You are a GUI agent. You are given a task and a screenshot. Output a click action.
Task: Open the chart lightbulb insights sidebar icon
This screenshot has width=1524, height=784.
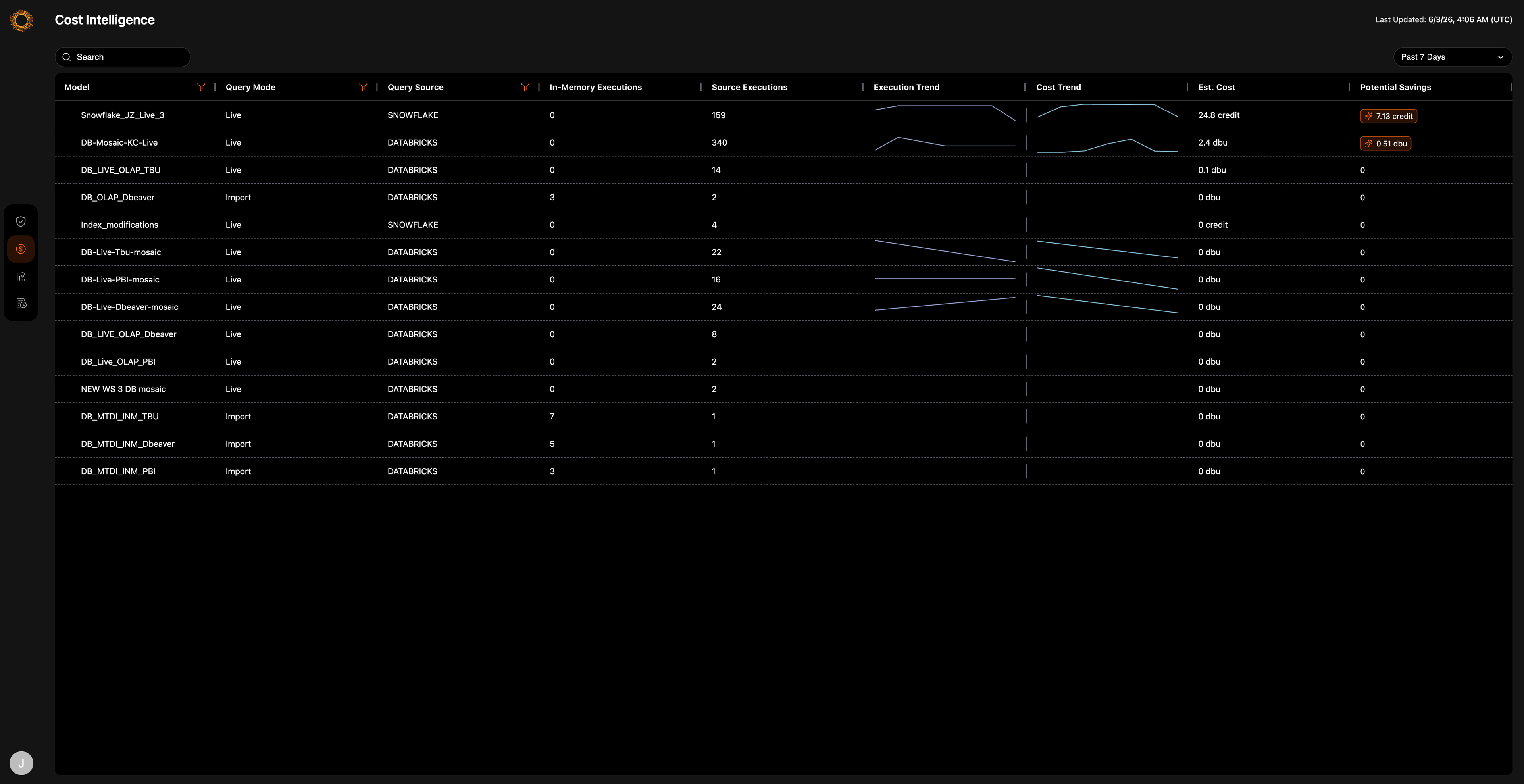point(21,276)
